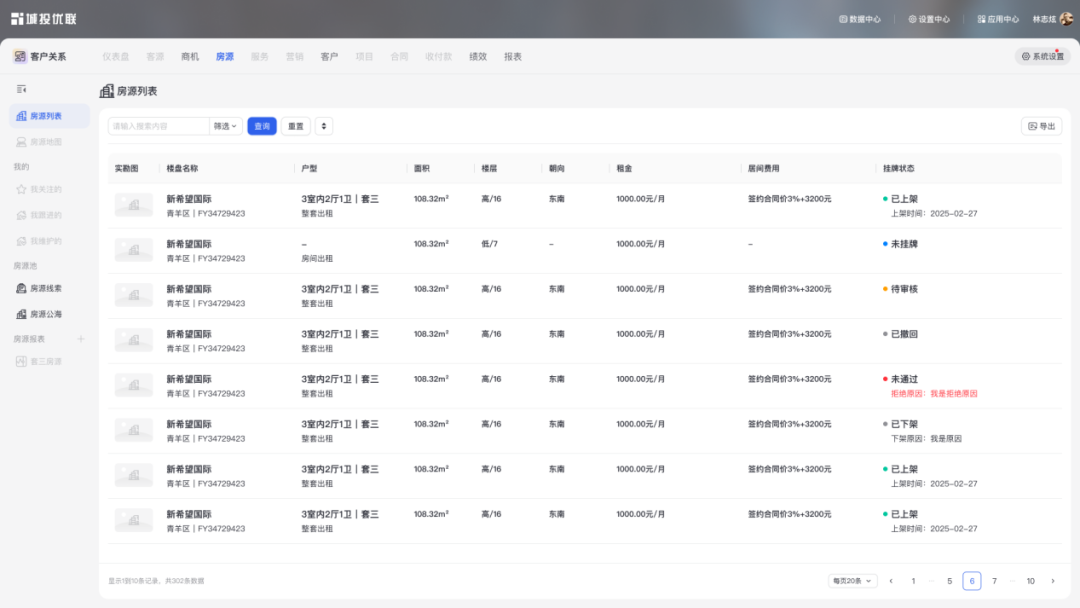Switch to the 绩效 tab

pos(478,57)
